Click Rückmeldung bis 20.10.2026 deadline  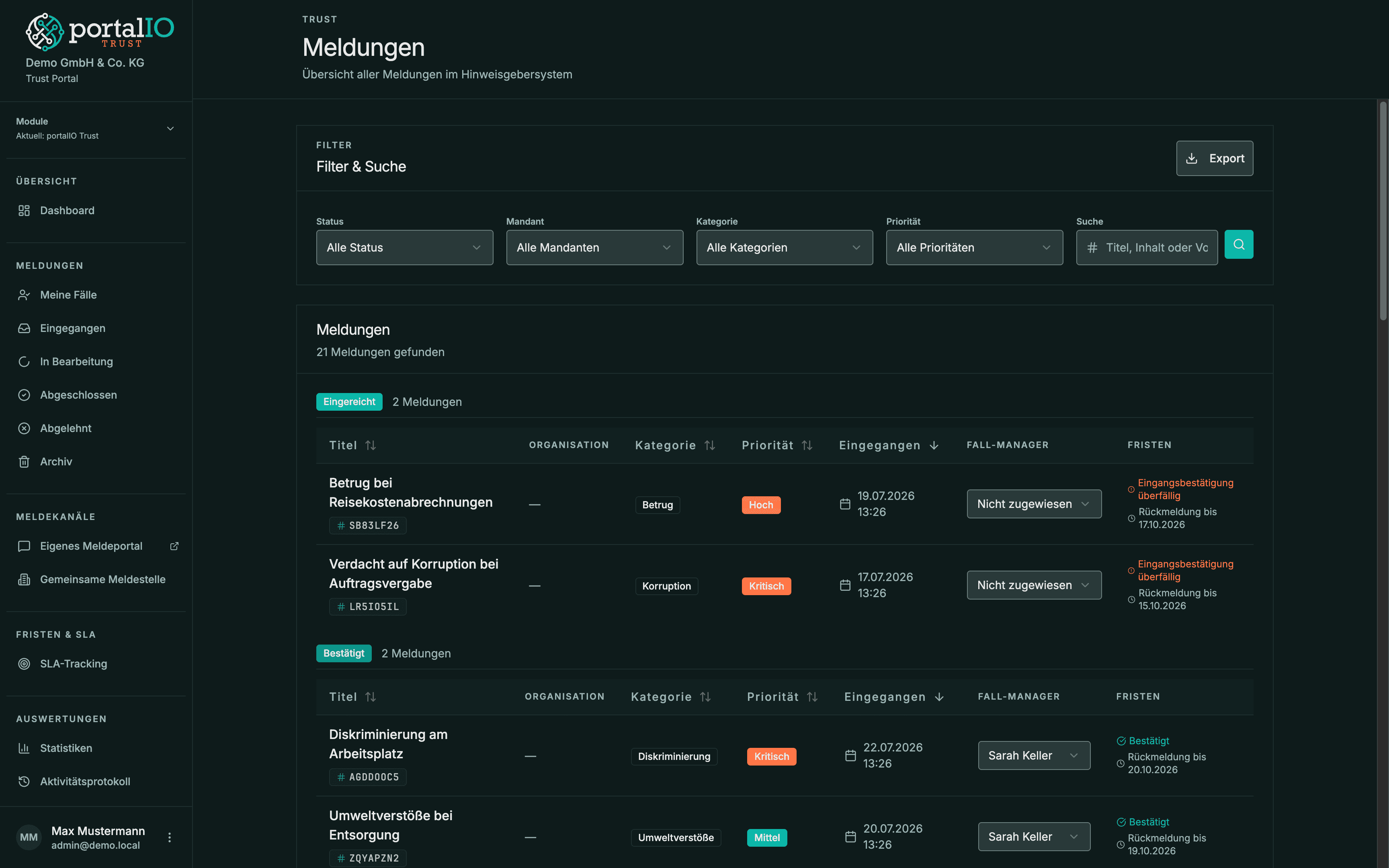click(1161, 763)
